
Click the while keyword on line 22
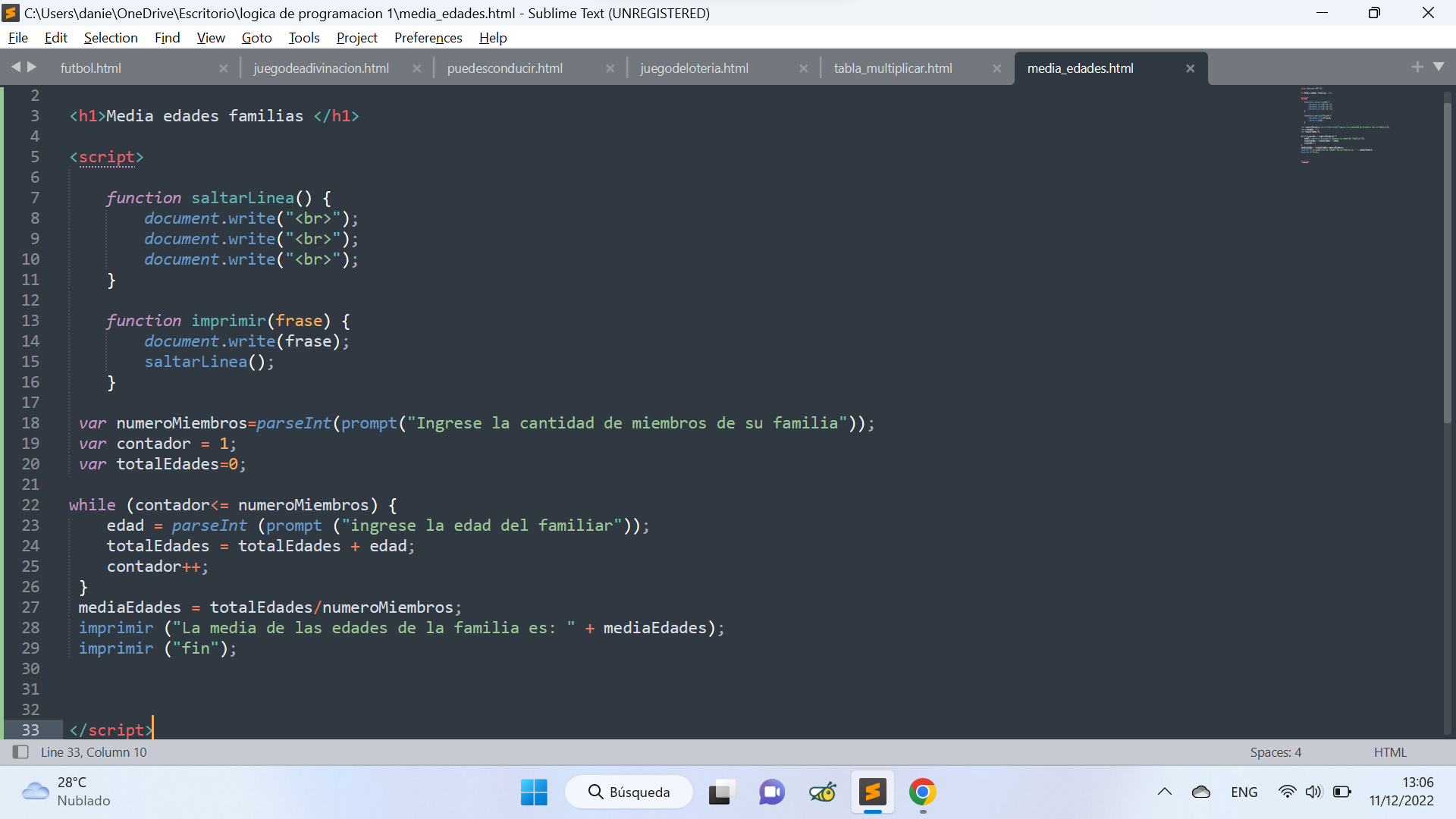(93, 505)
